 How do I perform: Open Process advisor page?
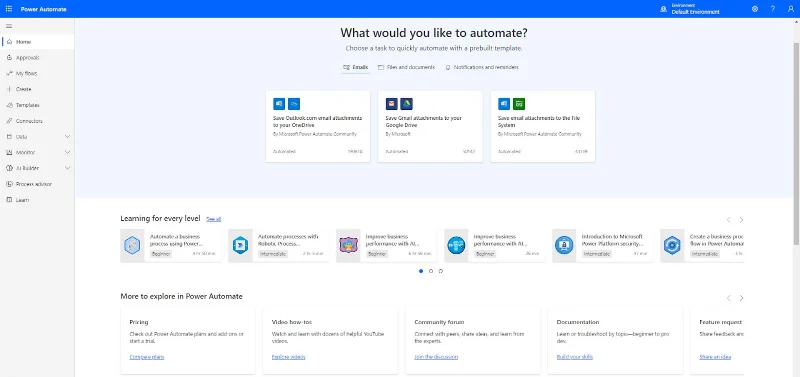[37, 184]
